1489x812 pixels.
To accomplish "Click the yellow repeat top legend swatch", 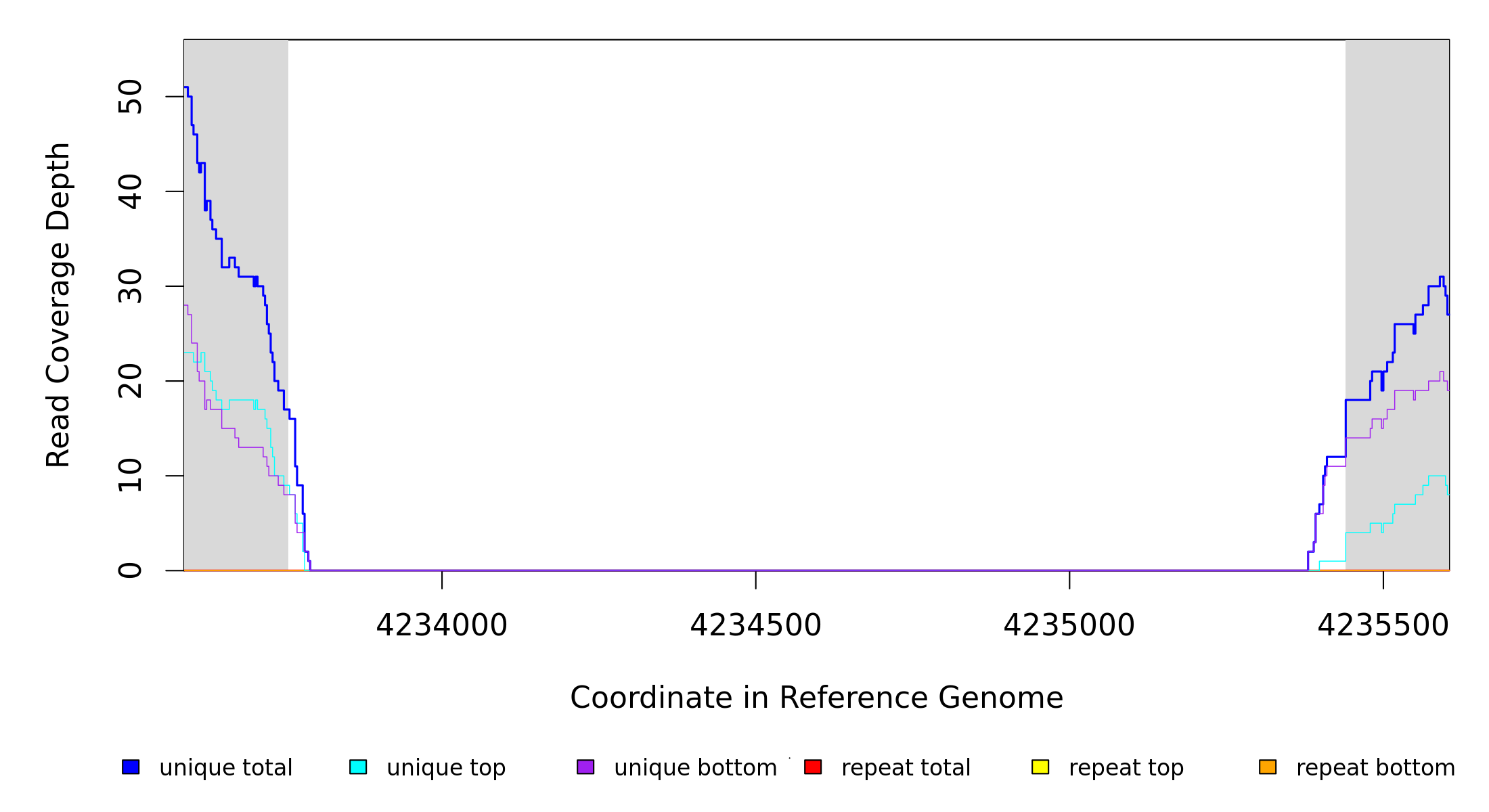I will [x=1040, y=767].
